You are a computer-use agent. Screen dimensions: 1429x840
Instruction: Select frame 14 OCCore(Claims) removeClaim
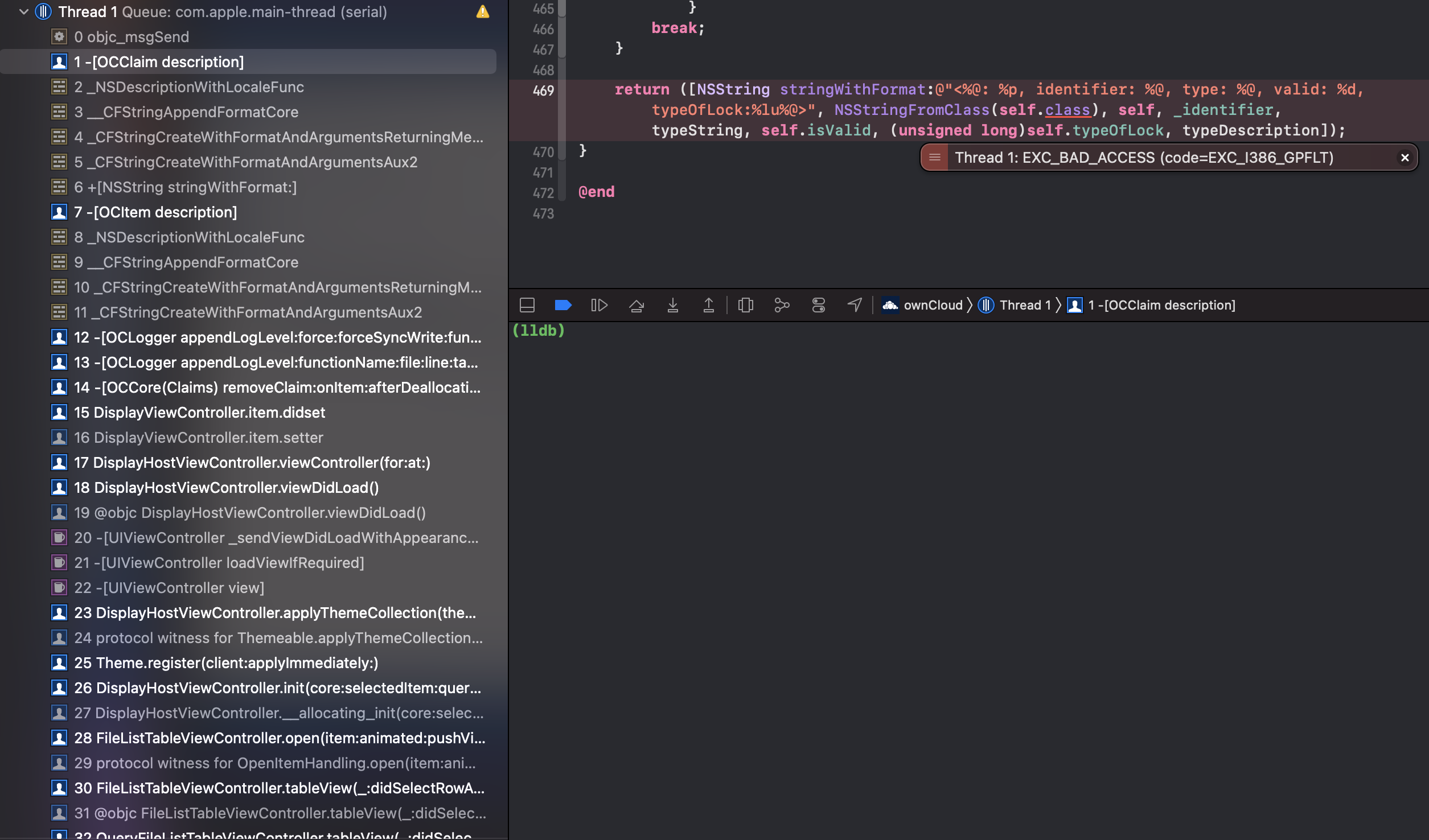pyautogui.click(x=248, y=388)
